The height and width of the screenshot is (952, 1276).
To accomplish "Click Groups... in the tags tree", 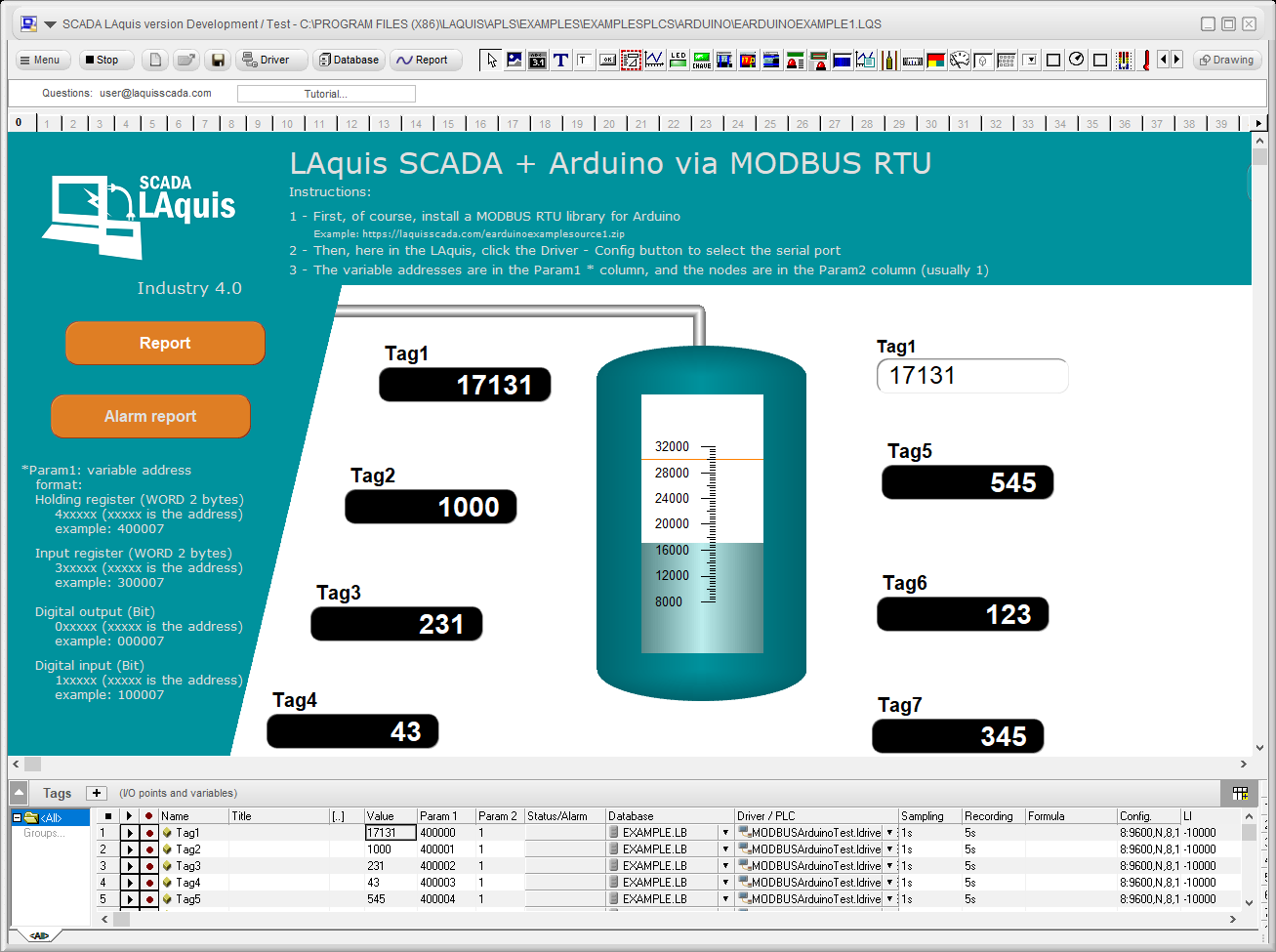I will (x=45, y=833).
